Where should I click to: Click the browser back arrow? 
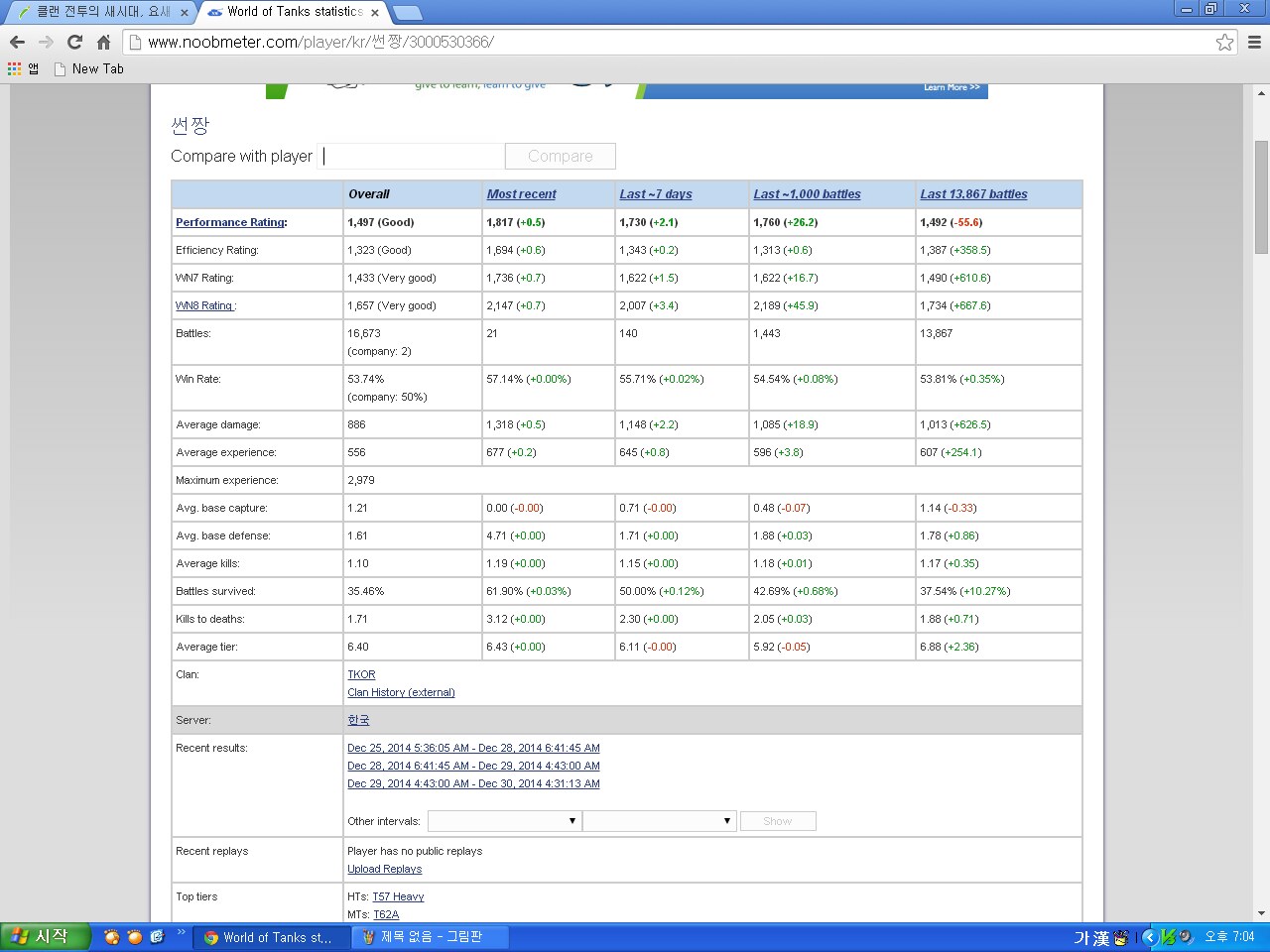(x=17, y=42)
